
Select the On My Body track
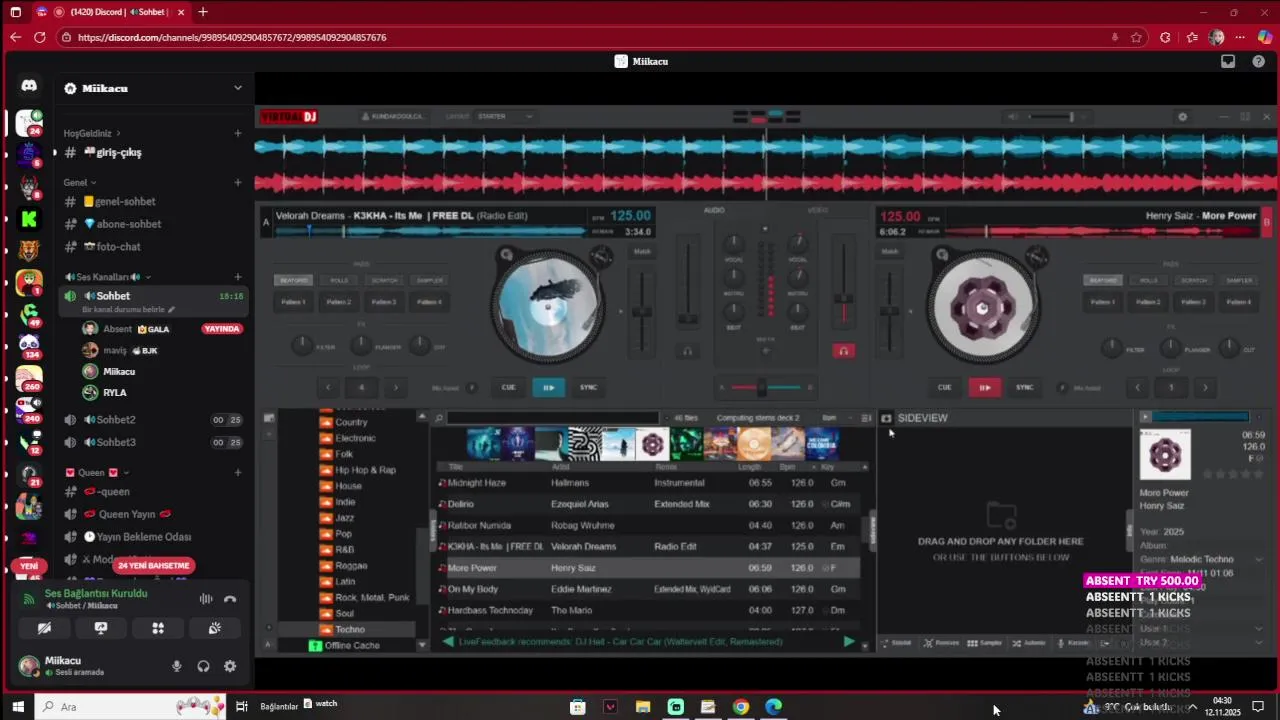650,589
